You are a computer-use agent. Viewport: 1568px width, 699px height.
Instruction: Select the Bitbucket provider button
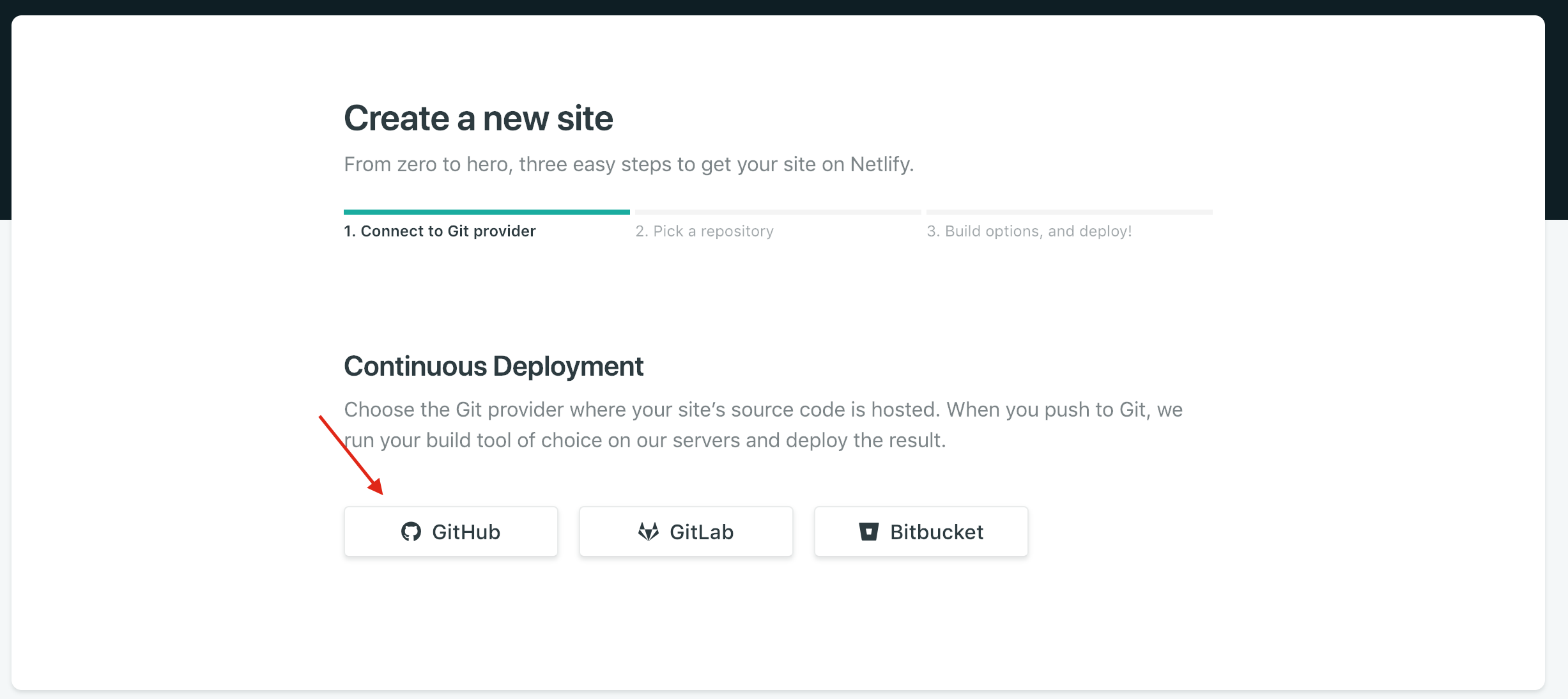pos(921,532)
